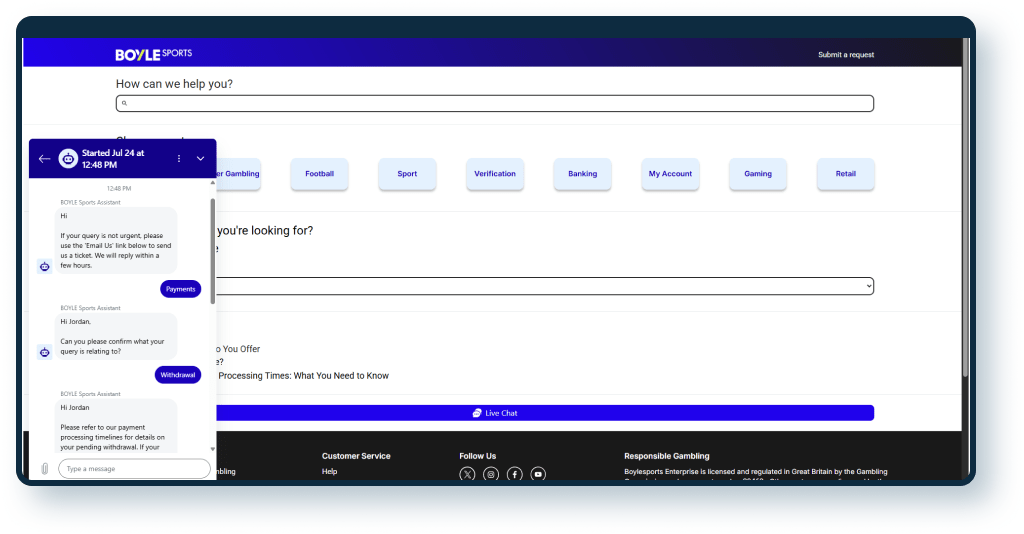The image size is (1024, 534).
Task: Click the Submit a request link
Action: click(x=845, y=55)
